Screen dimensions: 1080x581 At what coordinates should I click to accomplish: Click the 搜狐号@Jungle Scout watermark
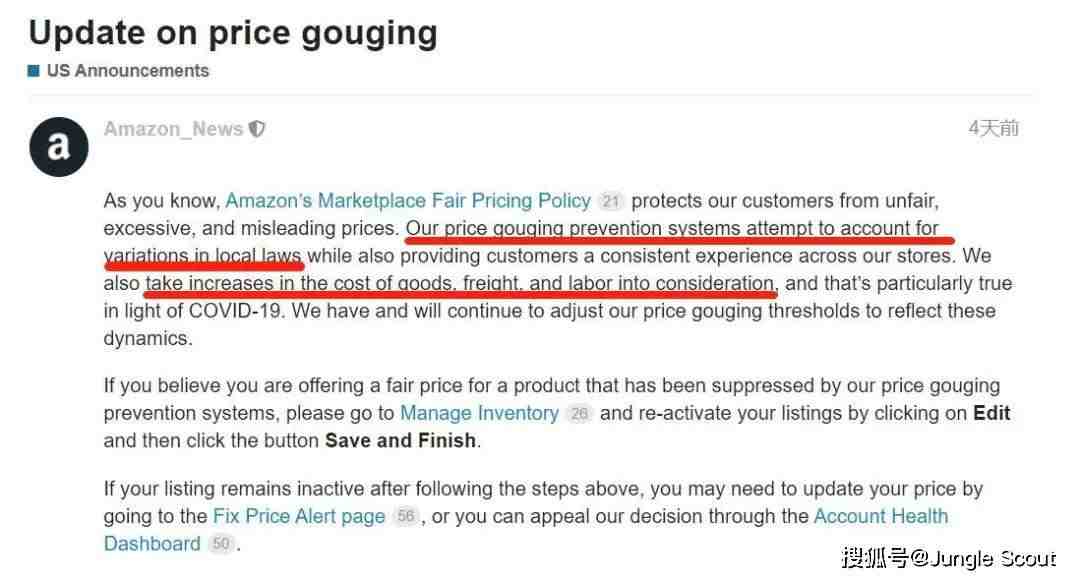948,558
